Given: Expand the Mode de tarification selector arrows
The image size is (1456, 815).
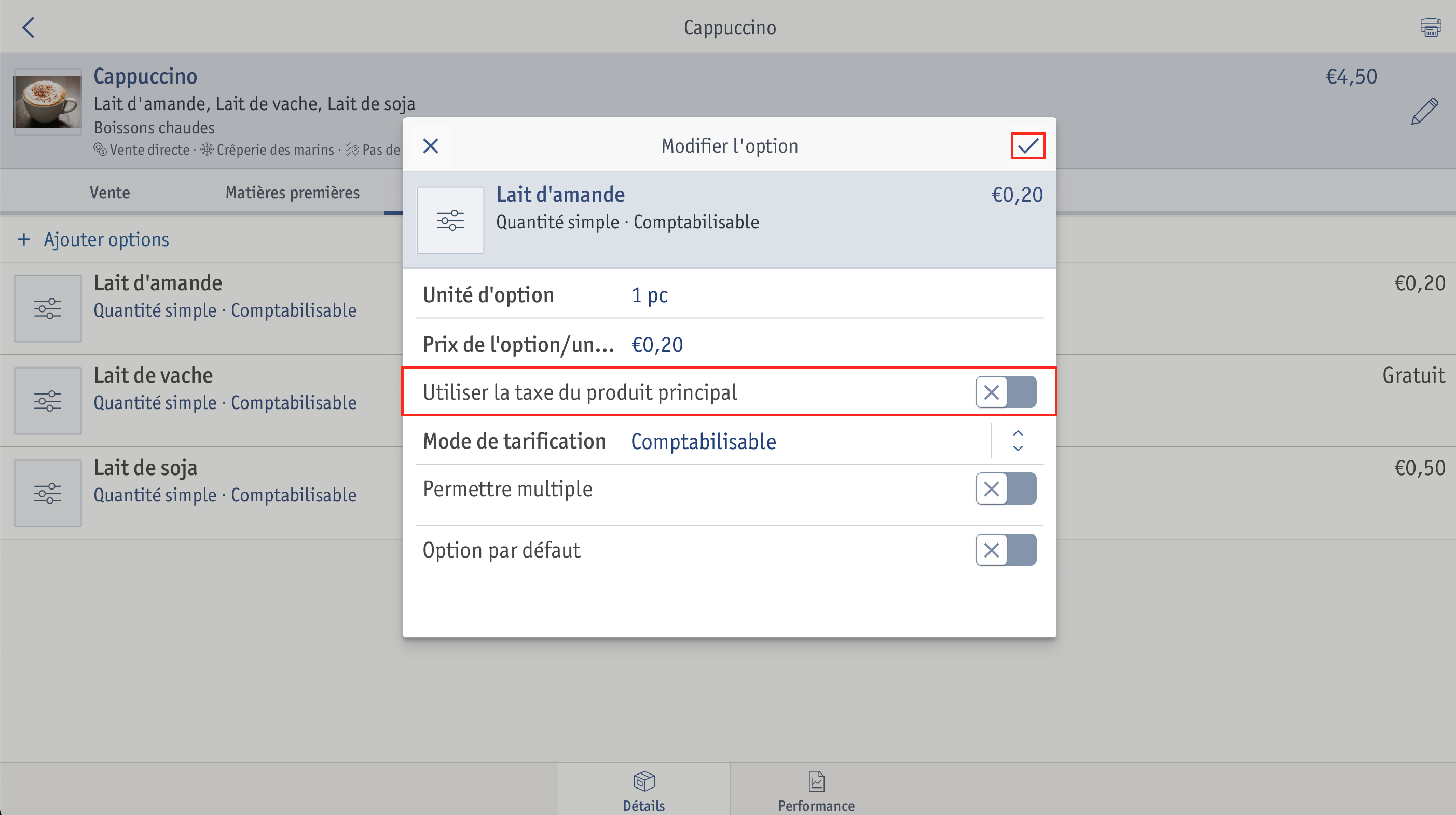Looking at the screenshot, I should point(1018,441).
